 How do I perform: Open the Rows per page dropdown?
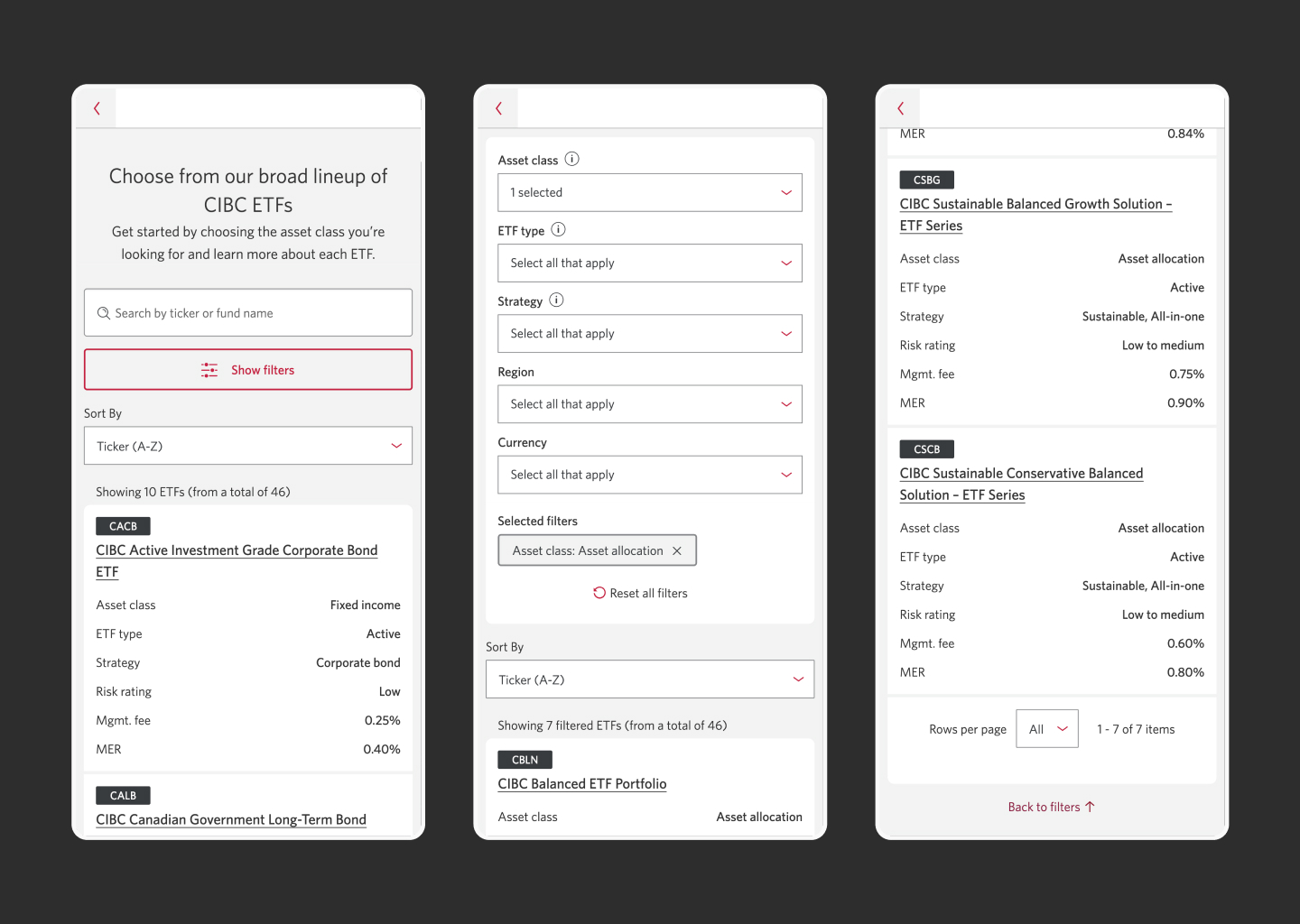1046,728
